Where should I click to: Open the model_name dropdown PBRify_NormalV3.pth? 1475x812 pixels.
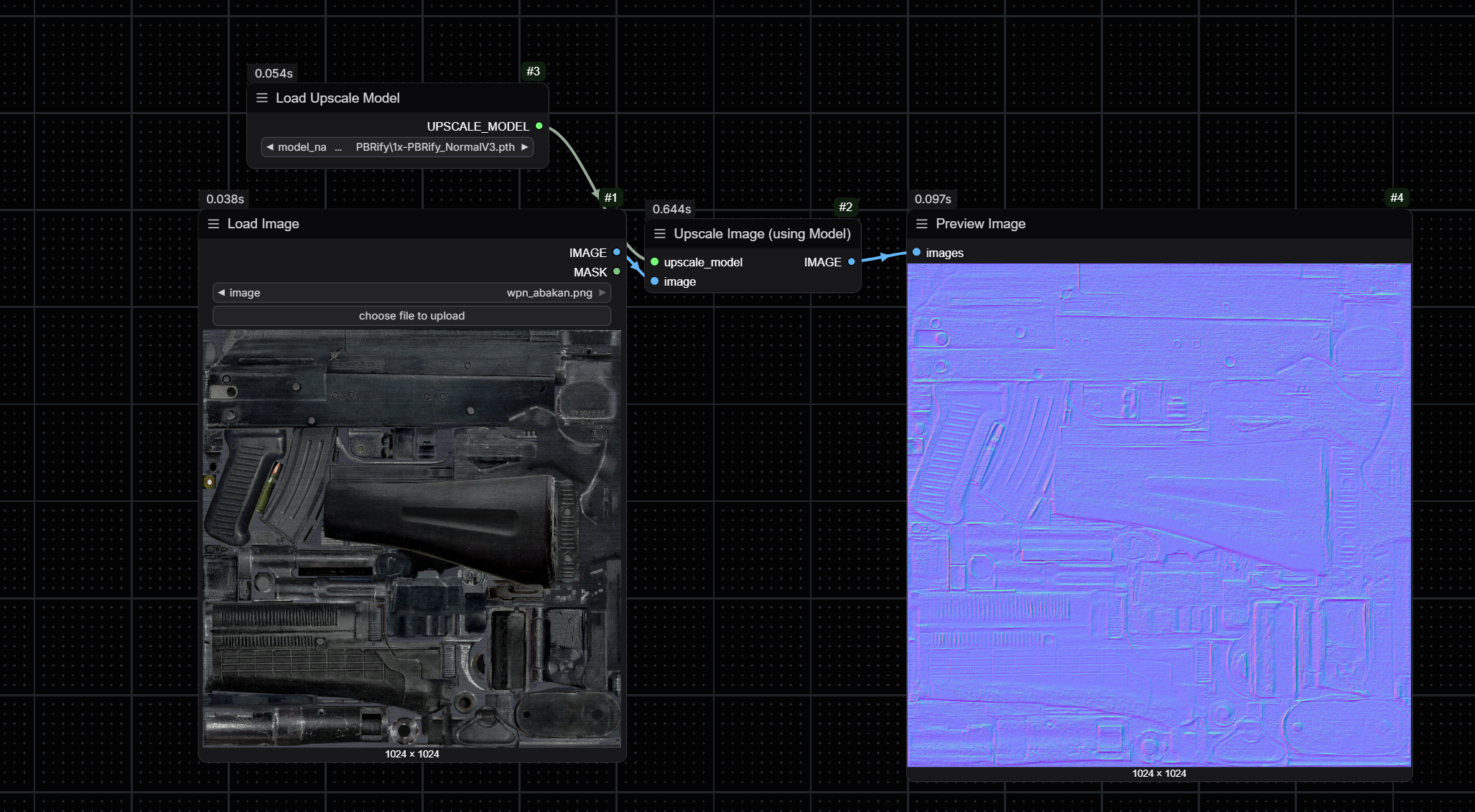click(397, 147)
